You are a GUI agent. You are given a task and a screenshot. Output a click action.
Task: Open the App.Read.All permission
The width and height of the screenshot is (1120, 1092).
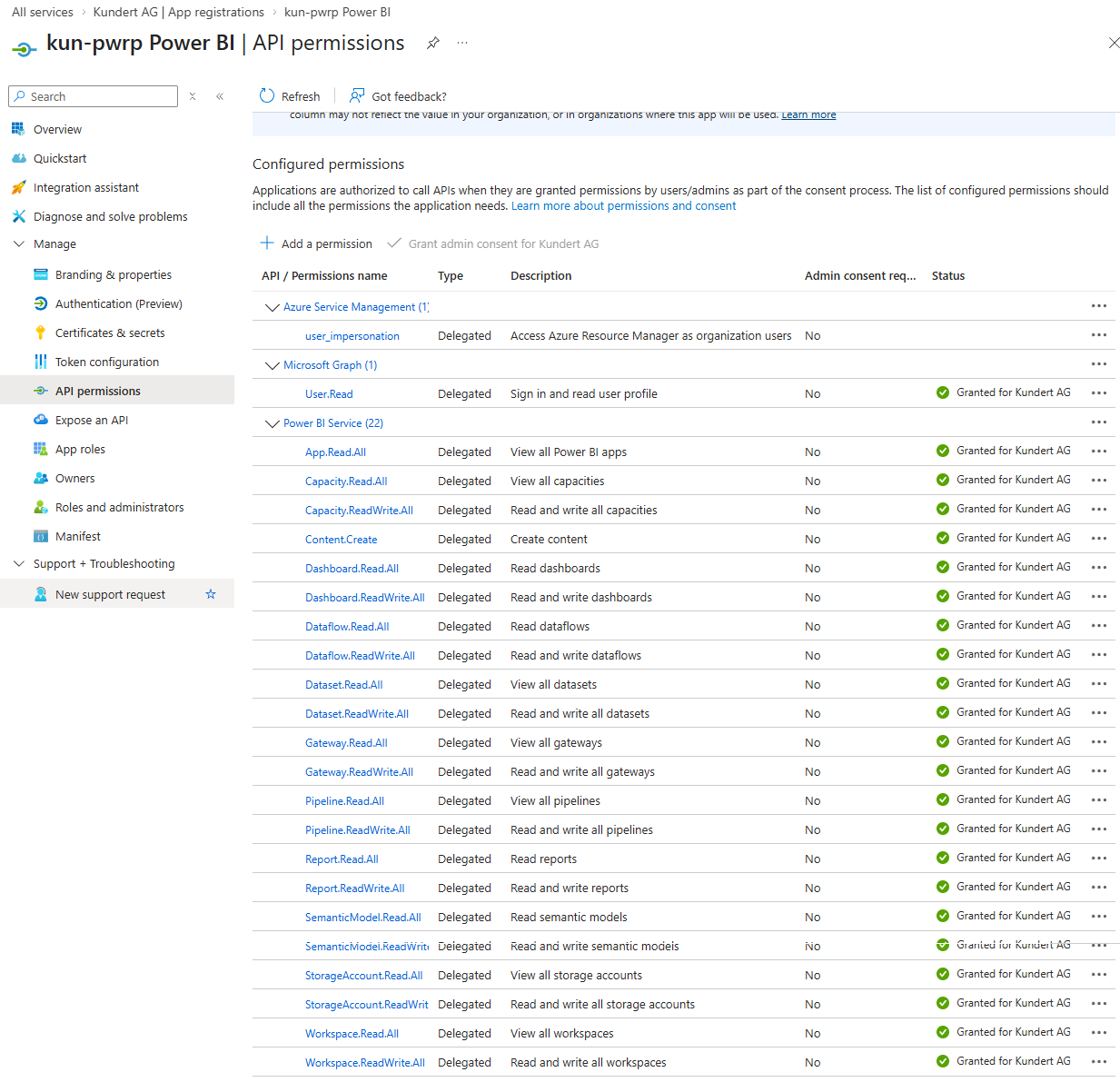click(x=335, y=452)
